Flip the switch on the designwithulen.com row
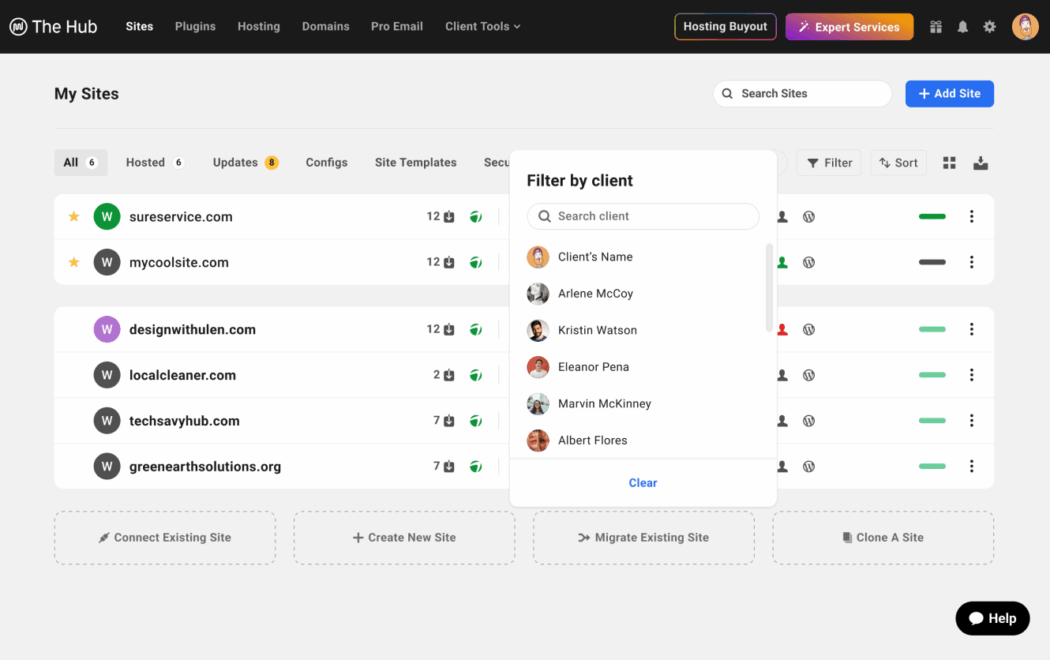 [932, 328]
